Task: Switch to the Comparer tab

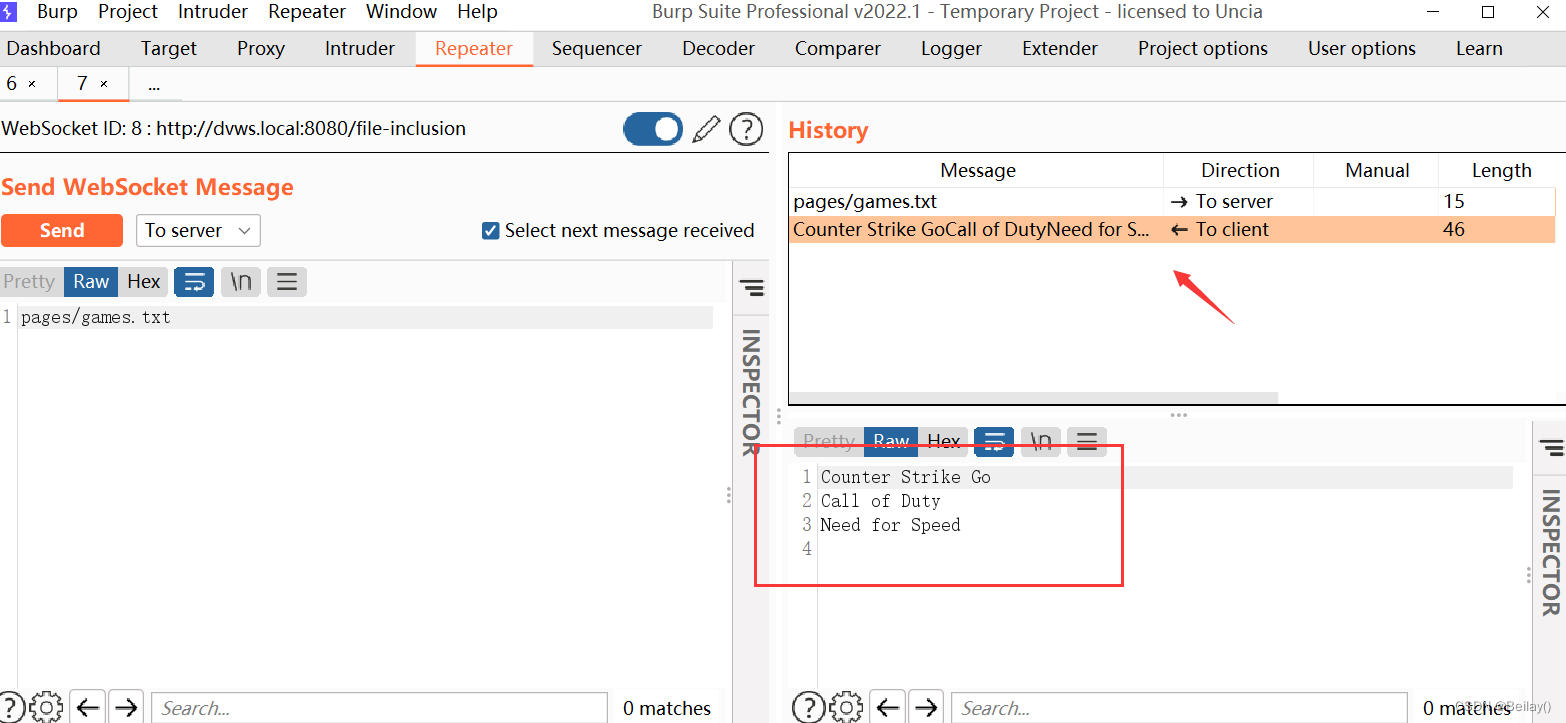Action: click(838, 49)
